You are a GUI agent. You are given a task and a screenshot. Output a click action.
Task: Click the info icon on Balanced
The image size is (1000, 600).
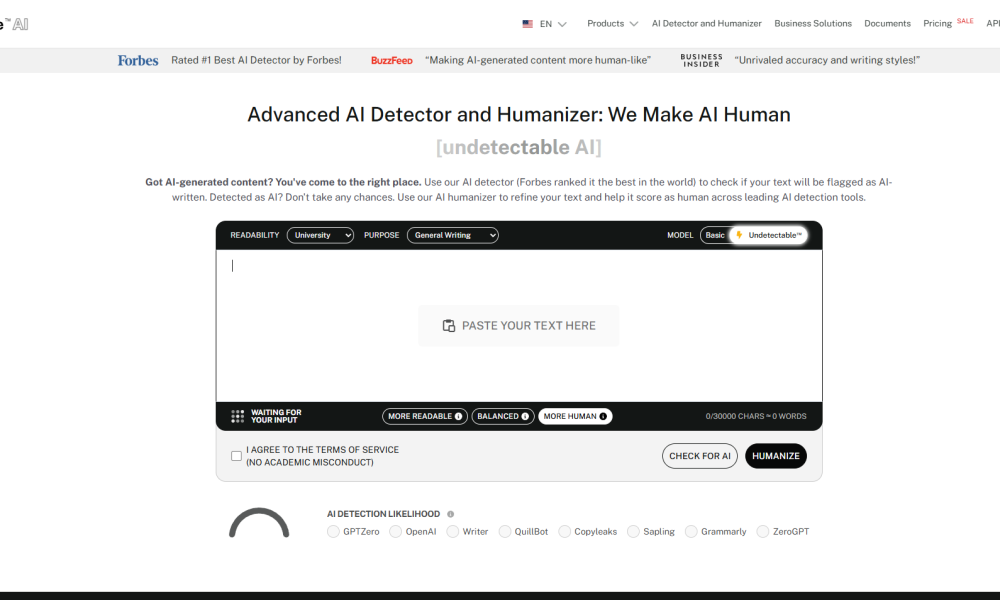(x=526, y=416)
